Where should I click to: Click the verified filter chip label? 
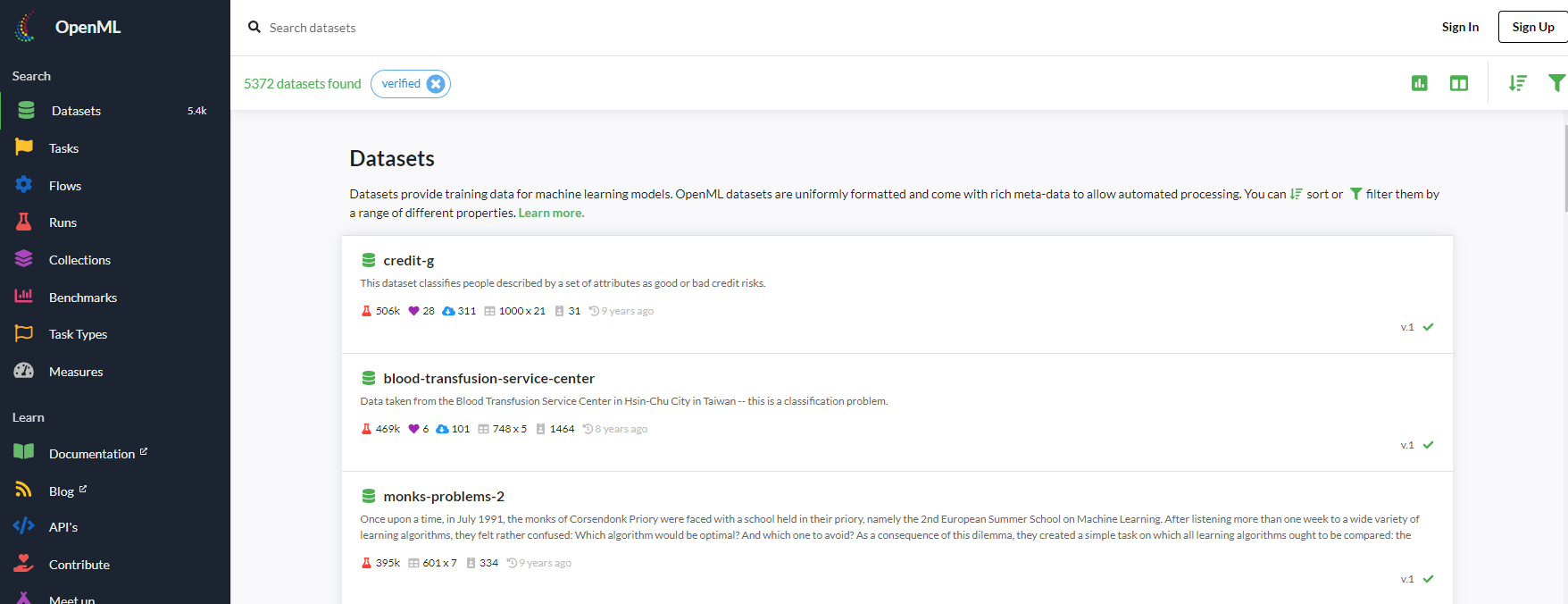401,83
